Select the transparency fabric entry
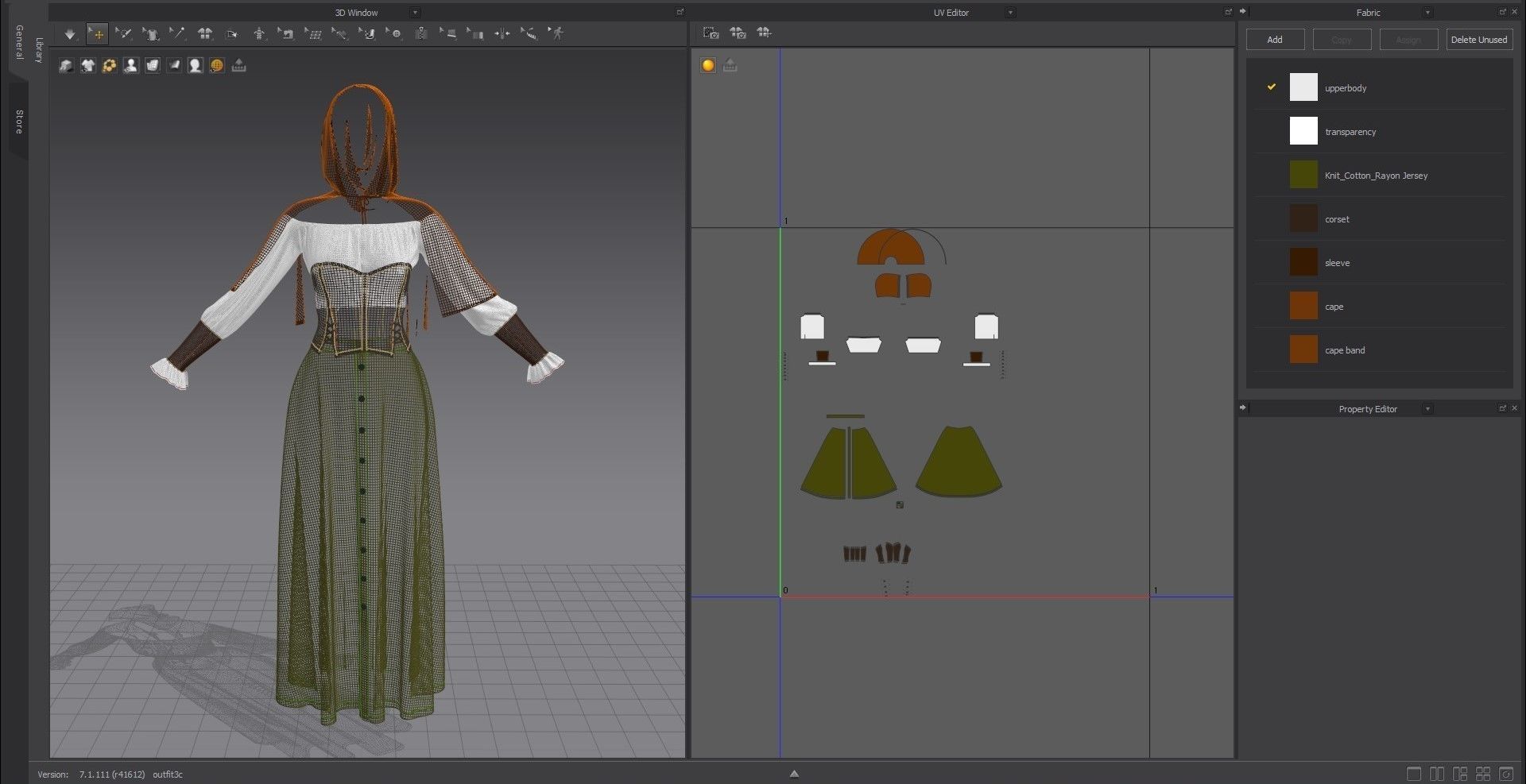The height and width of the screenshot is (784, 1526). tap(1379, 131)
